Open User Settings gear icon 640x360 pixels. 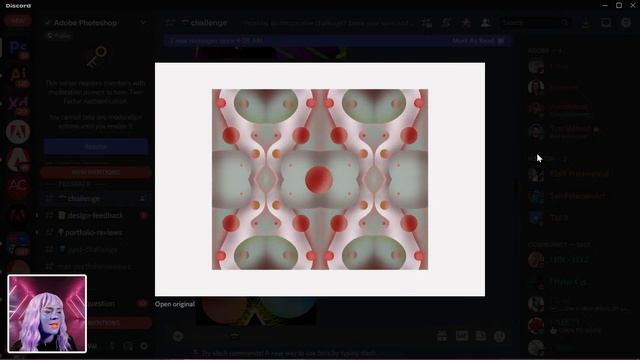pos(144,346)
